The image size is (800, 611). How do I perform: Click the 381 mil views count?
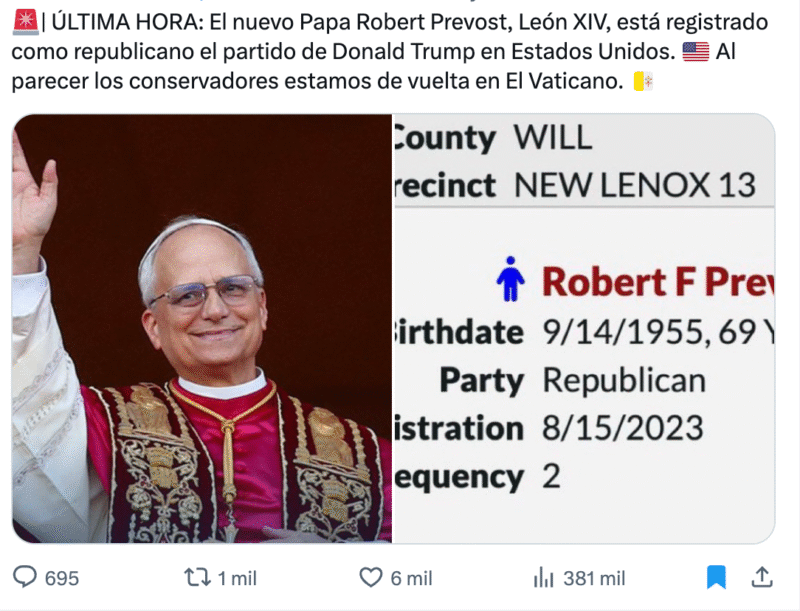[x=593, y=578]
